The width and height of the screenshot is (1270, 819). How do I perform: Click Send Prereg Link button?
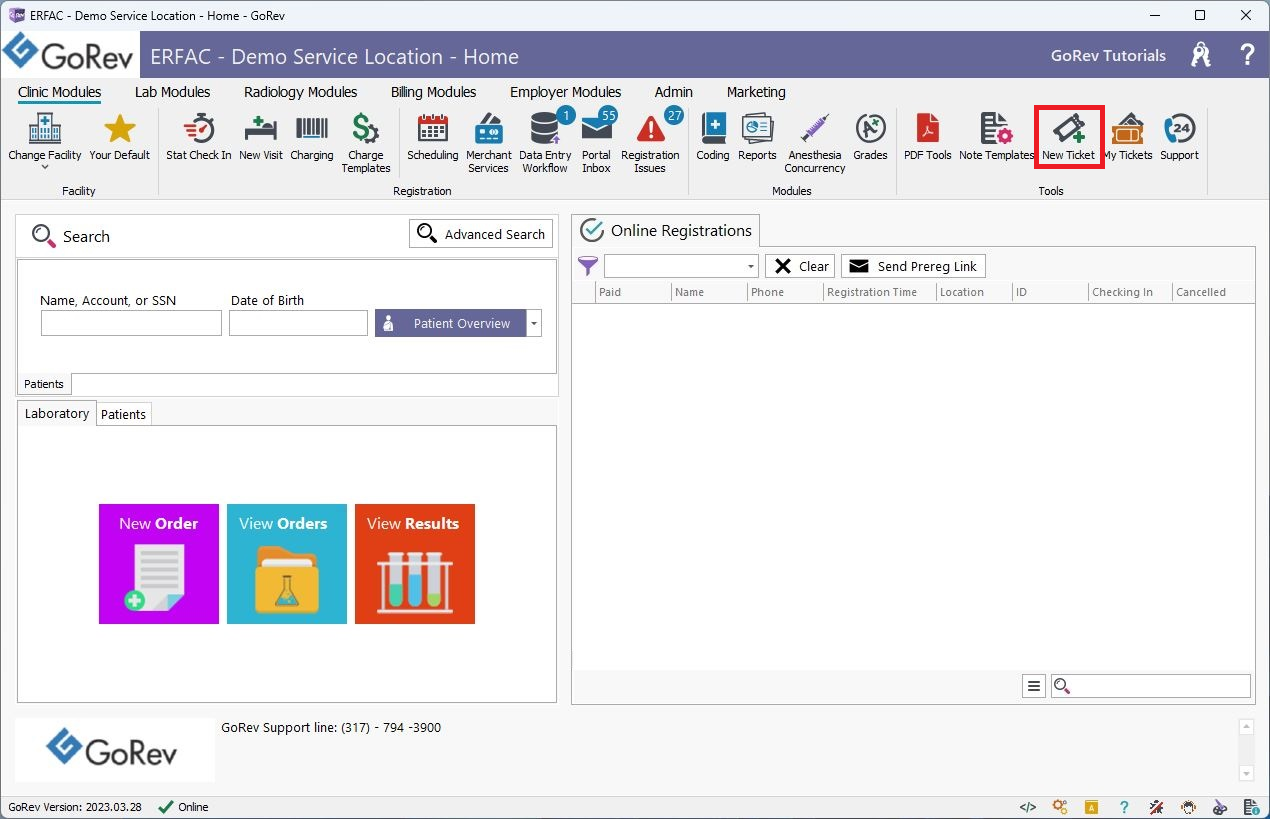[x=913, y=266]
